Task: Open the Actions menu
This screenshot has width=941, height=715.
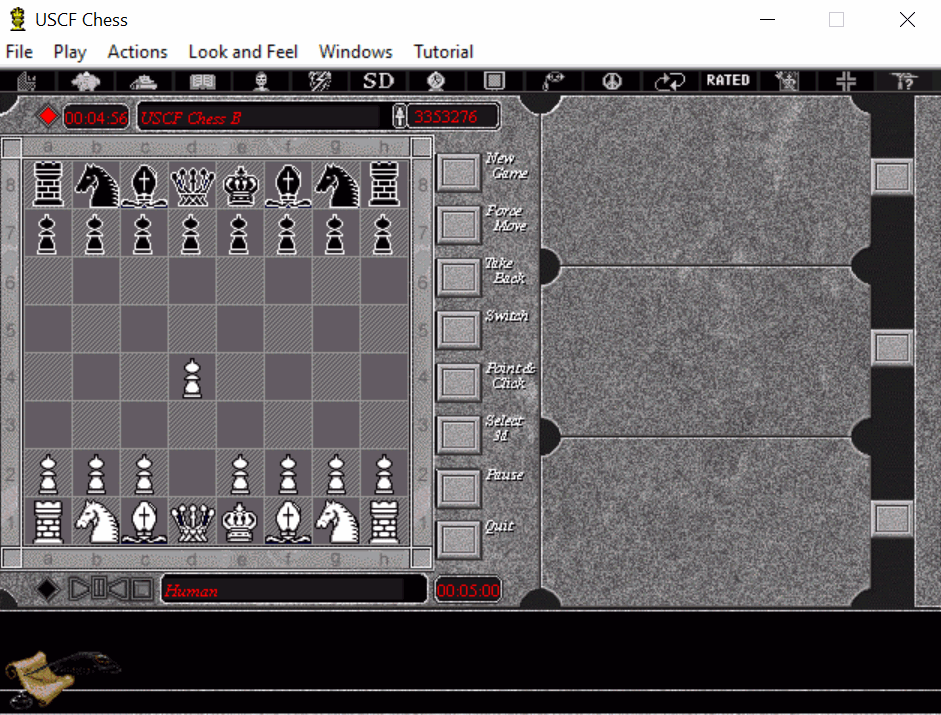Action: tap(137, 52)
